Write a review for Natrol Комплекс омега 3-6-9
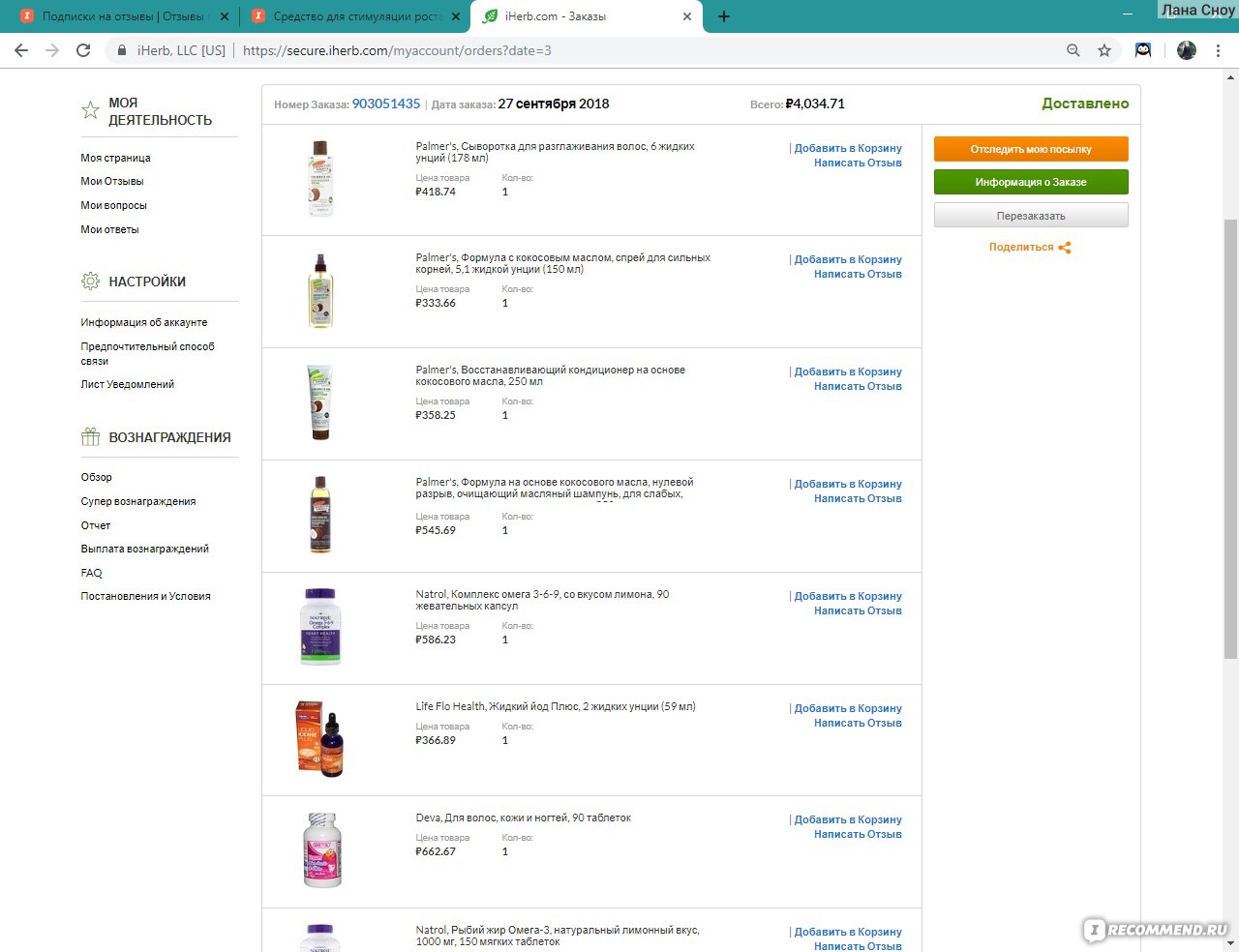This screenshot has width=1239, height=952. (x=858, y=610)
